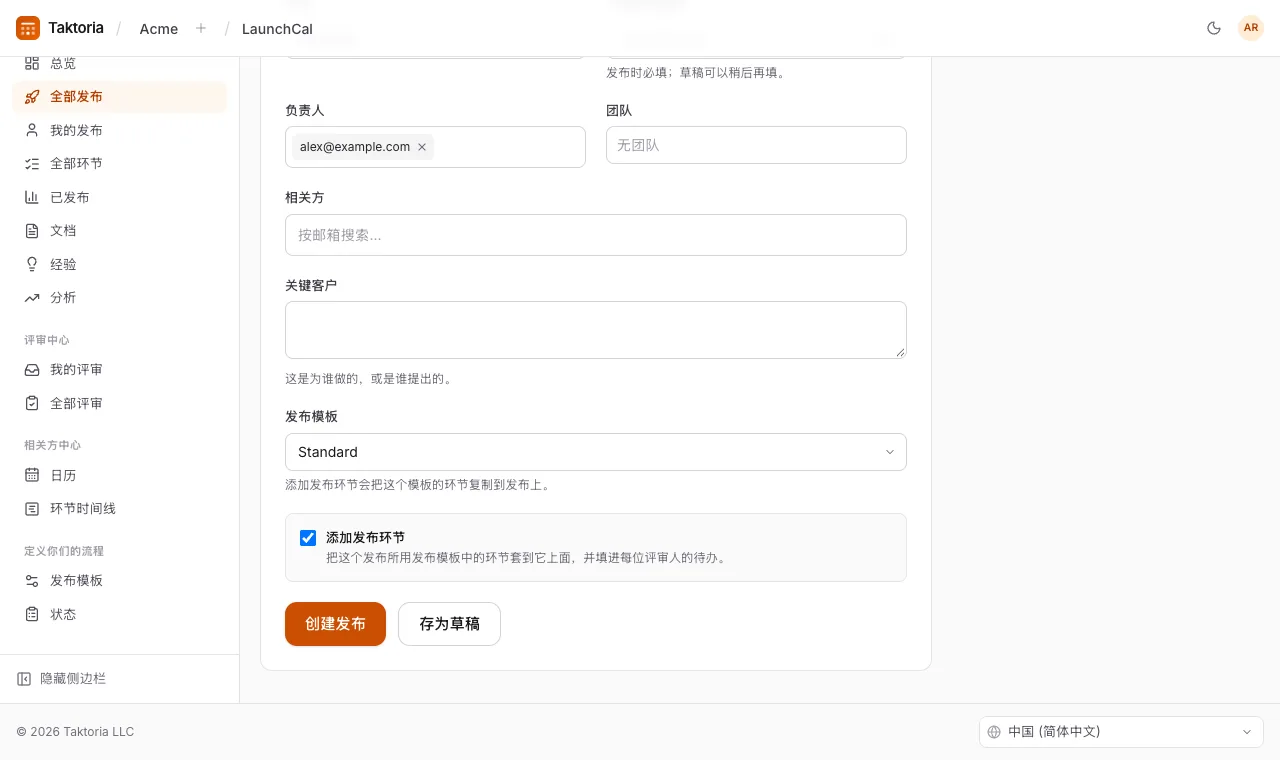Open the 发布模板 Standard dropdown
The width and height of the screenshot is (1280, 760).
tap(596, 452)
